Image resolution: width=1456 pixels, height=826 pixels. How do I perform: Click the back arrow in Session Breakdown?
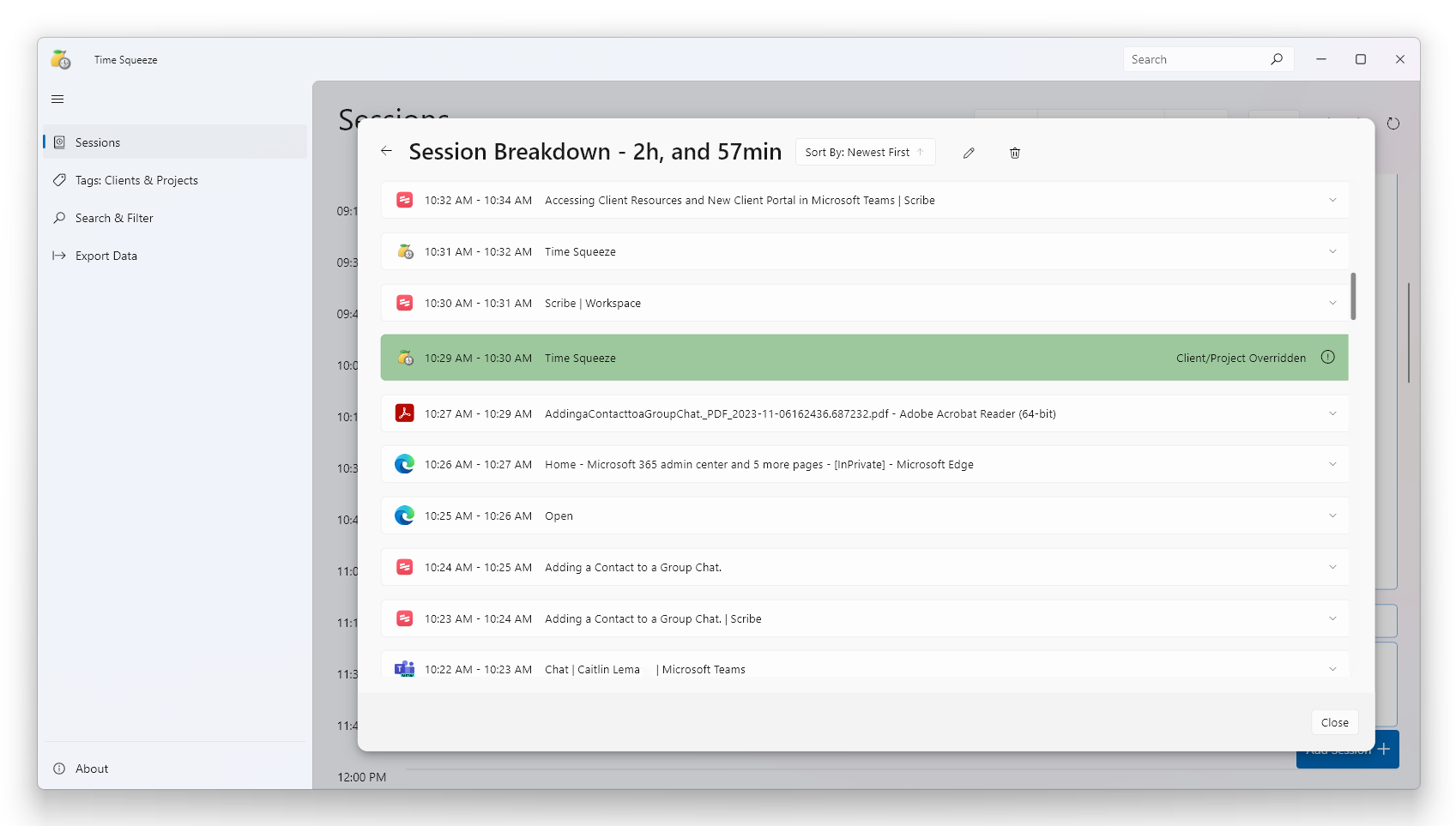click(x=386, y=151)
